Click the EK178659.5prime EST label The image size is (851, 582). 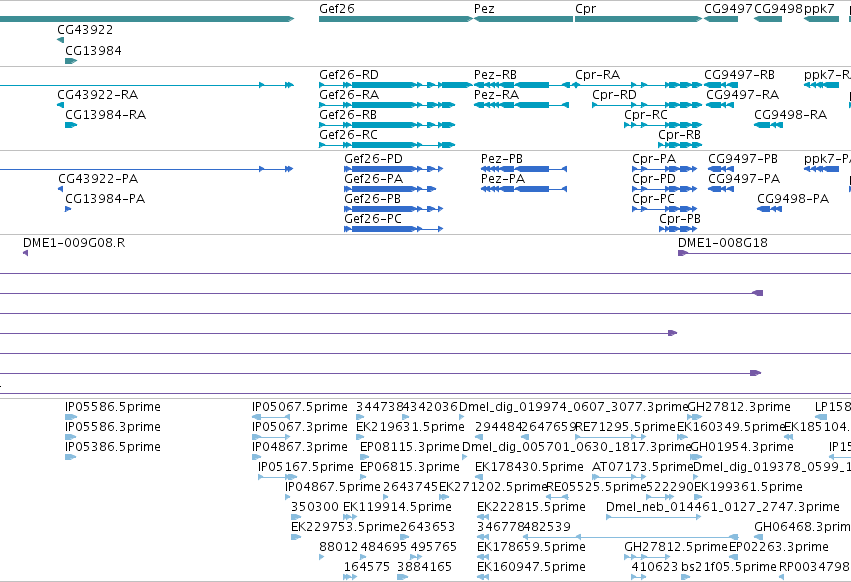pos(531,547)
